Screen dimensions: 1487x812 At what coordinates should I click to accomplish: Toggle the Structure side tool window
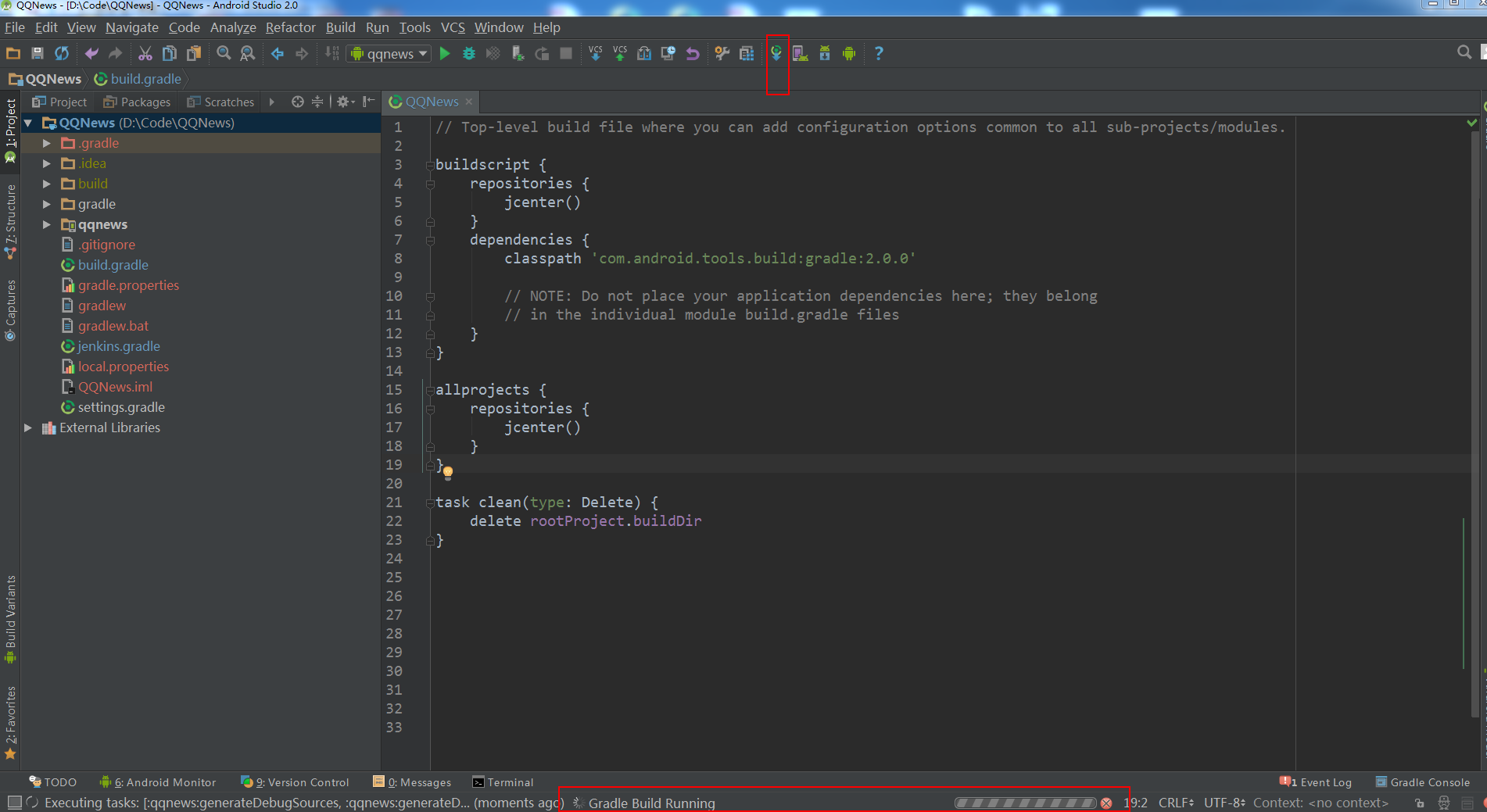click(10, 221)
